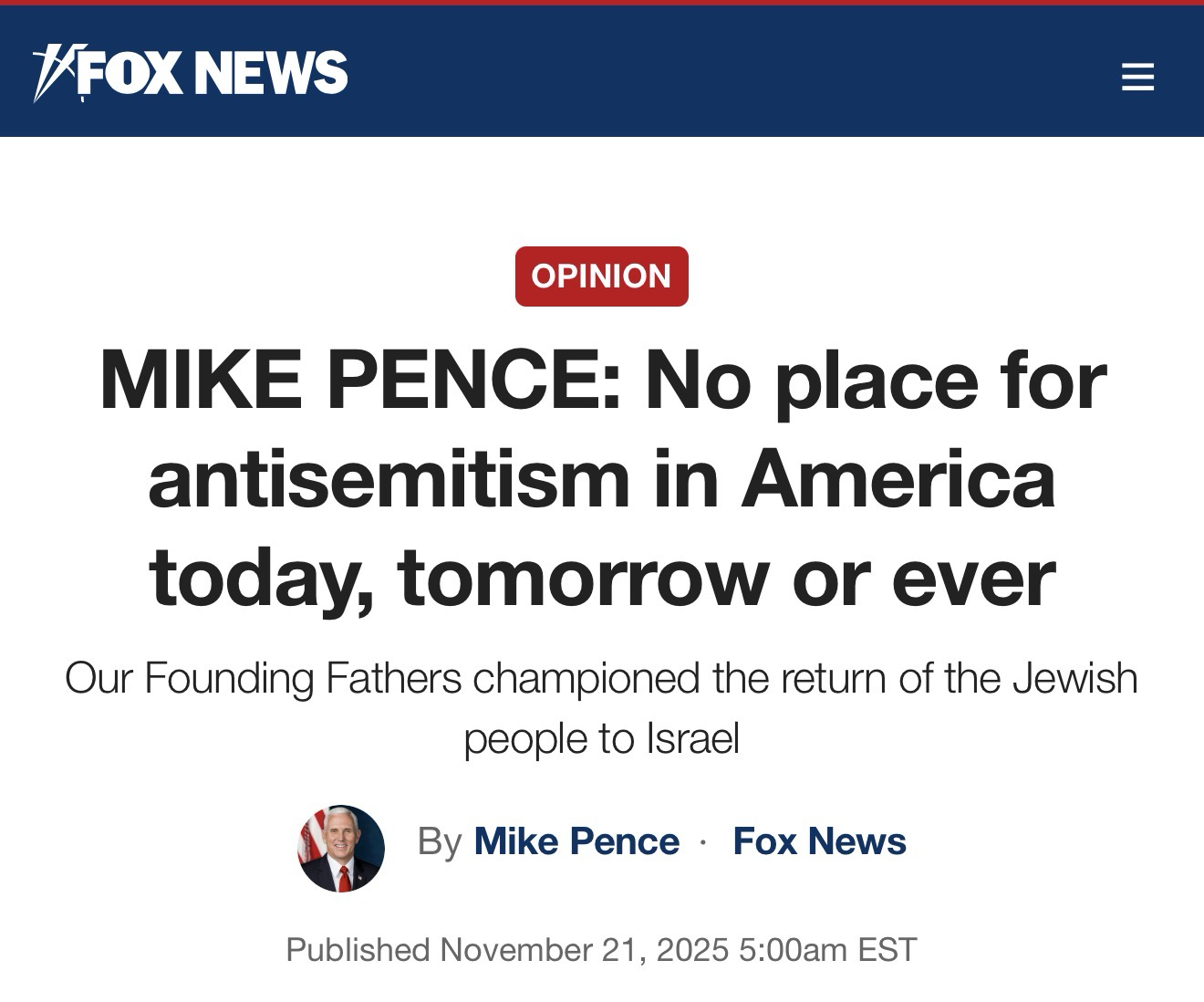
Task: Click the dot separator between byline links
Action: coord(702,842)
